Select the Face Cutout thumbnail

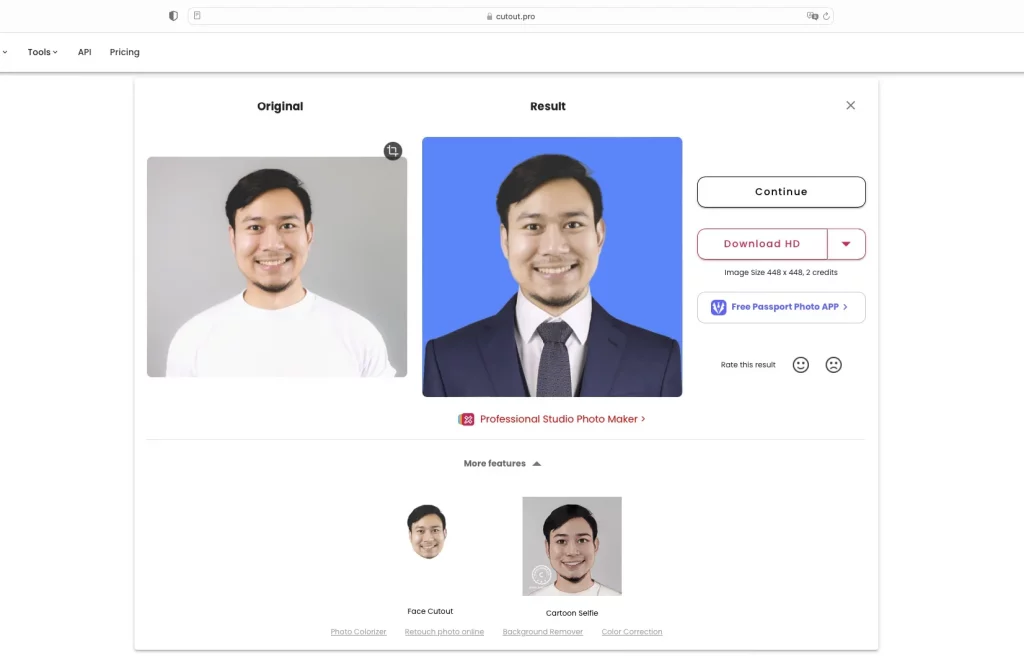click(x=428, y=532)
